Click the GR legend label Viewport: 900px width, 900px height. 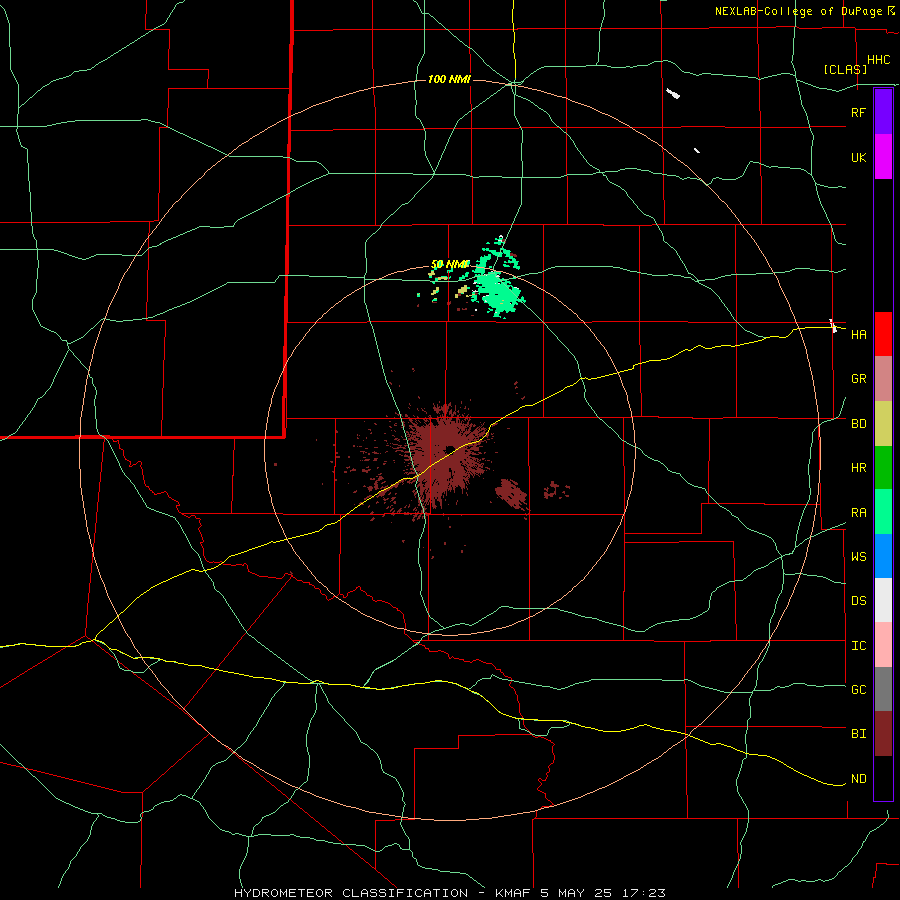point(858,379)
